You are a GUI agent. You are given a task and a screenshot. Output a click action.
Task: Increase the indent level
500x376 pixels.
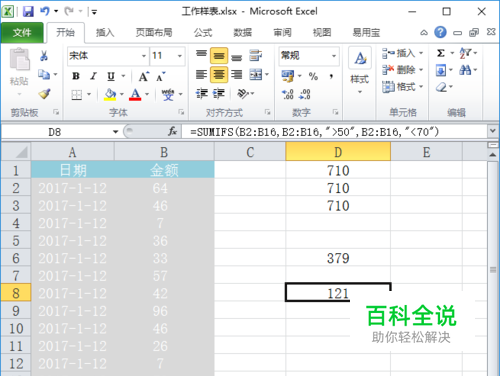tap(219, 94)
